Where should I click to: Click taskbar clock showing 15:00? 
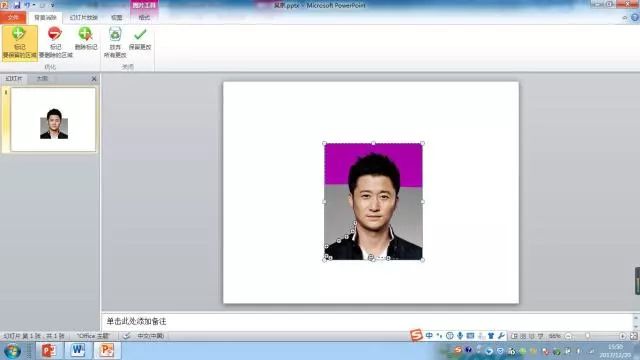click(616, 351)
